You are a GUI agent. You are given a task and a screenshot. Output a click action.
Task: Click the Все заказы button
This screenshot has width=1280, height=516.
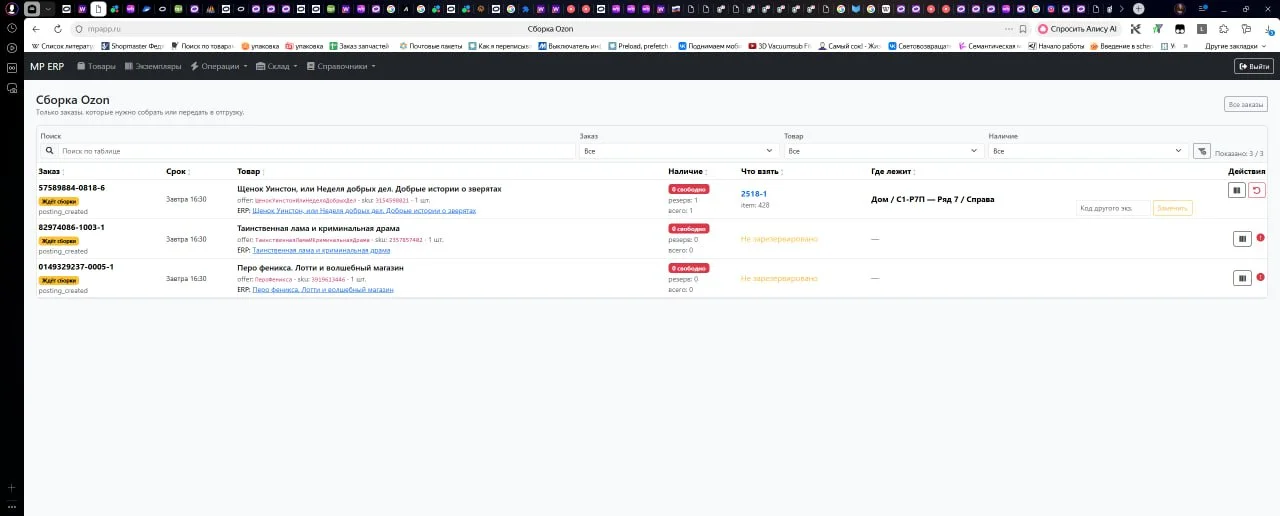point(1245,104)
